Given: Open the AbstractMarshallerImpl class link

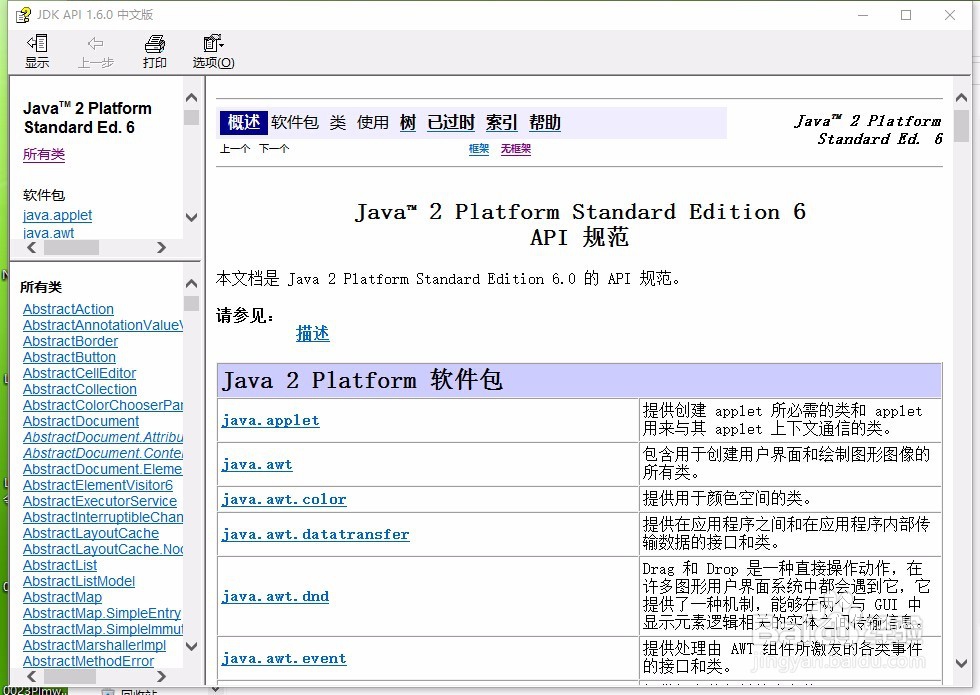Looking at the screenshot, I should [x=94, y=645].
